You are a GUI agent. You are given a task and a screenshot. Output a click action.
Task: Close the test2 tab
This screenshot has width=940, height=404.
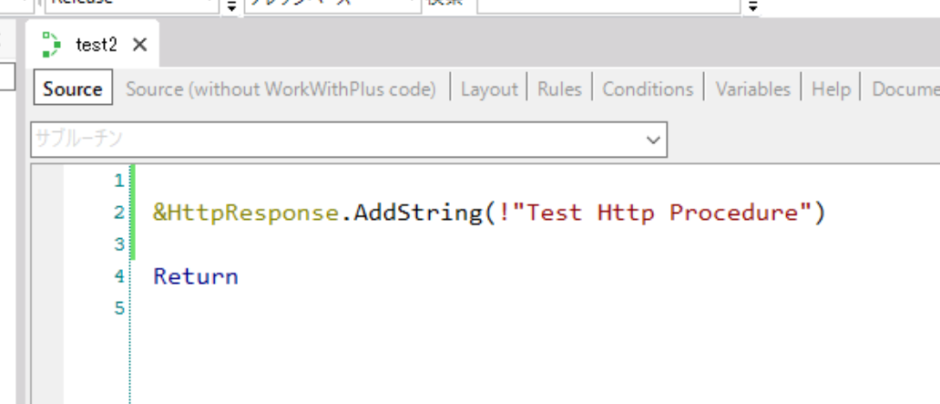139,44
